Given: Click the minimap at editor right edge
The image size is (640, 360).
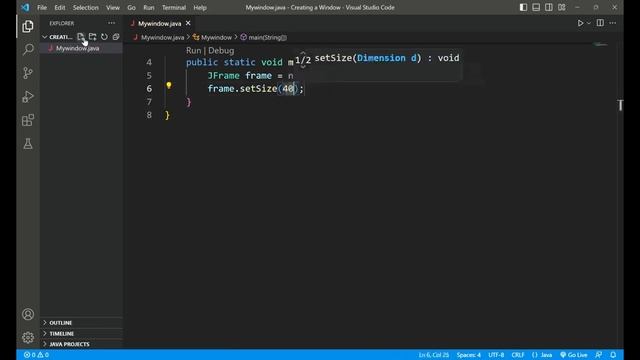Looking at the screenshot, I should point(600,44).
